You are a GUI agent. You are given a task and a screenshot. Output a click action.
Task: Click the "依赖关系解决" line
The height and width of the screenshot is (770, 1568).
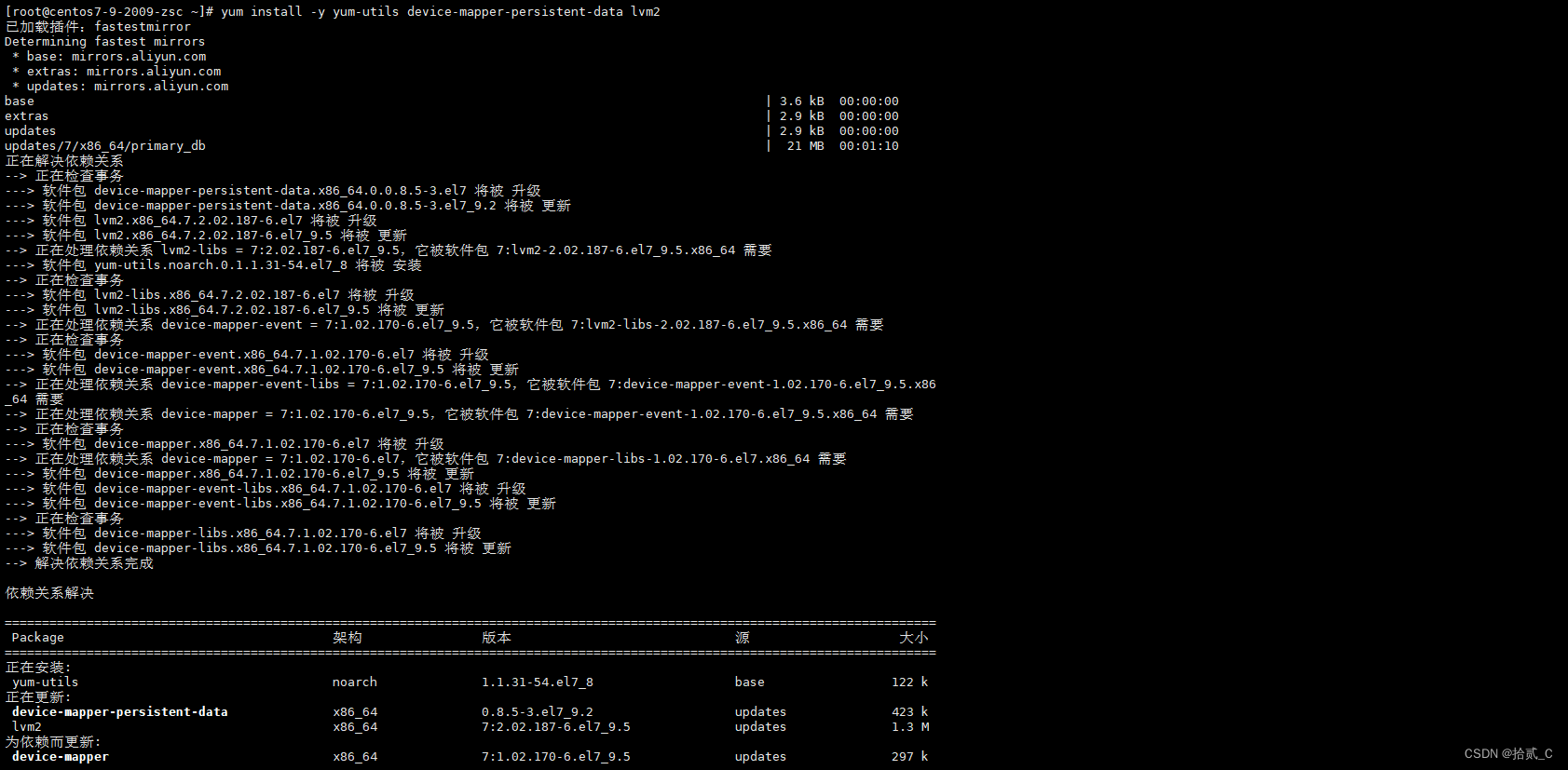[49, 593]
